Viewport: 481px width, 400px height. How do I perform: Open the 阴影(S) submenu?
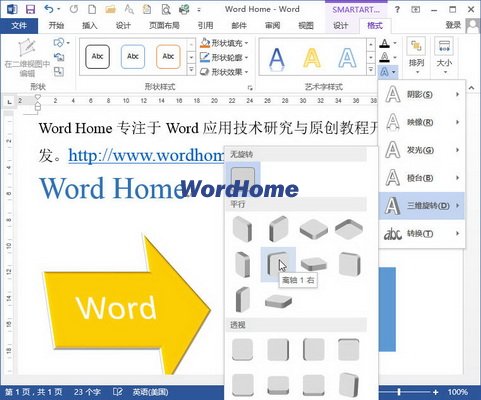click(x=422, y=95)
